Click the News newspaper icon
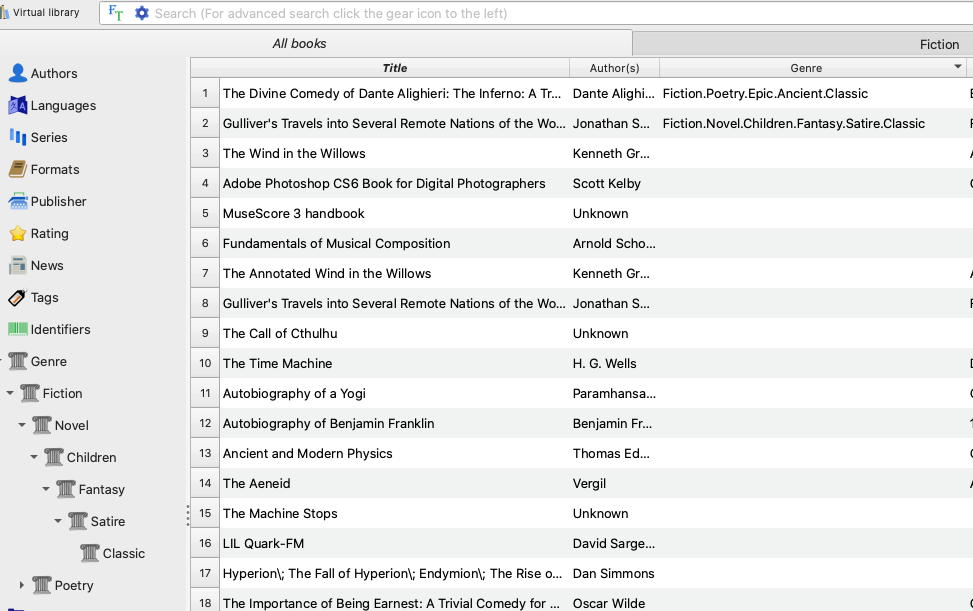 pyautogui.click(x=17, y=265)
